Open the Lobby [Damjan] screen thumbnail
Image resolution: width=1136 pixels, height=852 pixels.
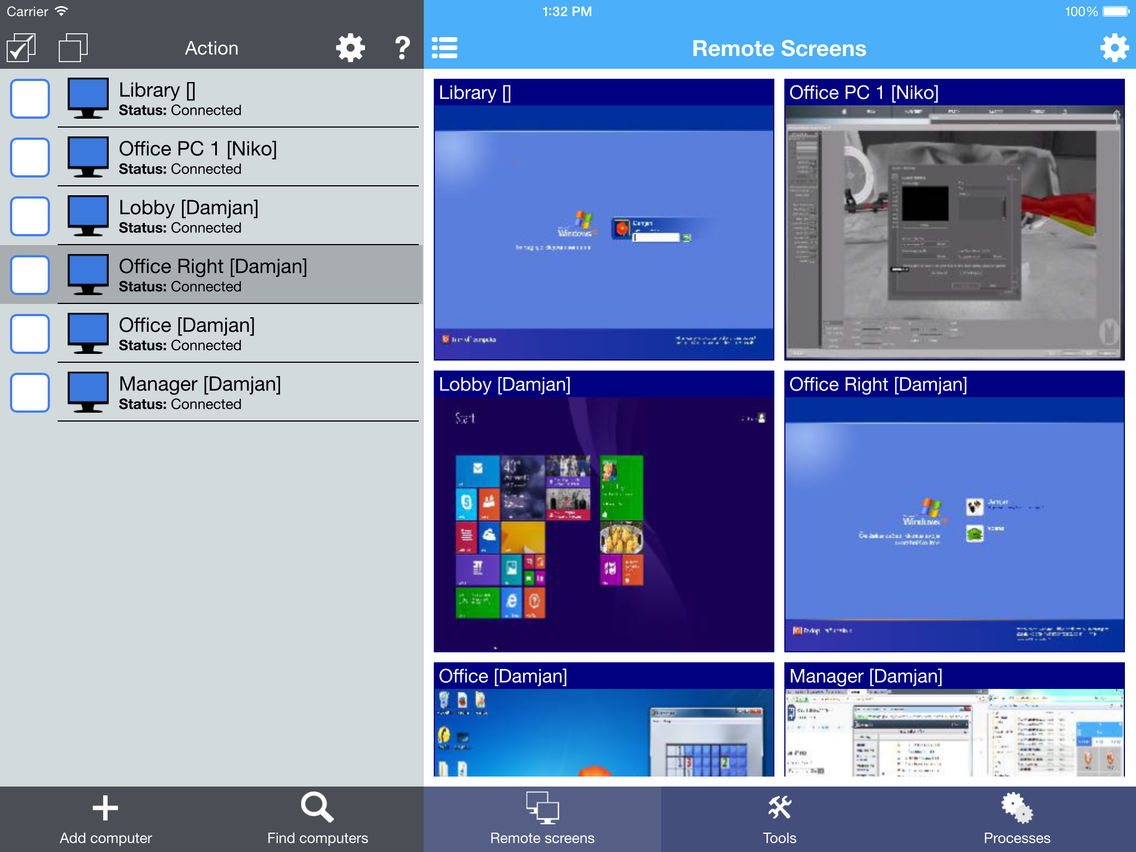pyautogui.click(x=604, y=511)
